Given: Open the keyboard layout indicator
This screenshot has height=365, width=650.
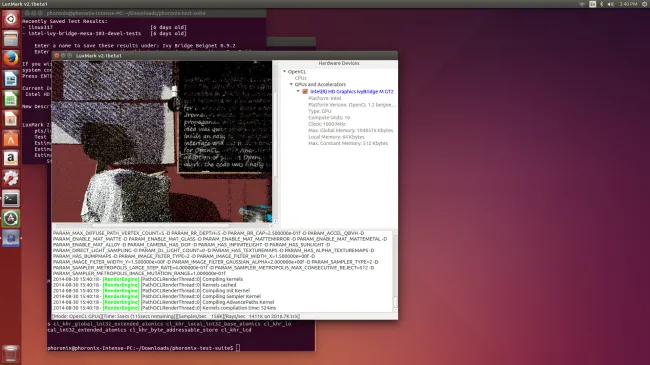Looking at the screenshot, I should pos(592,4).
